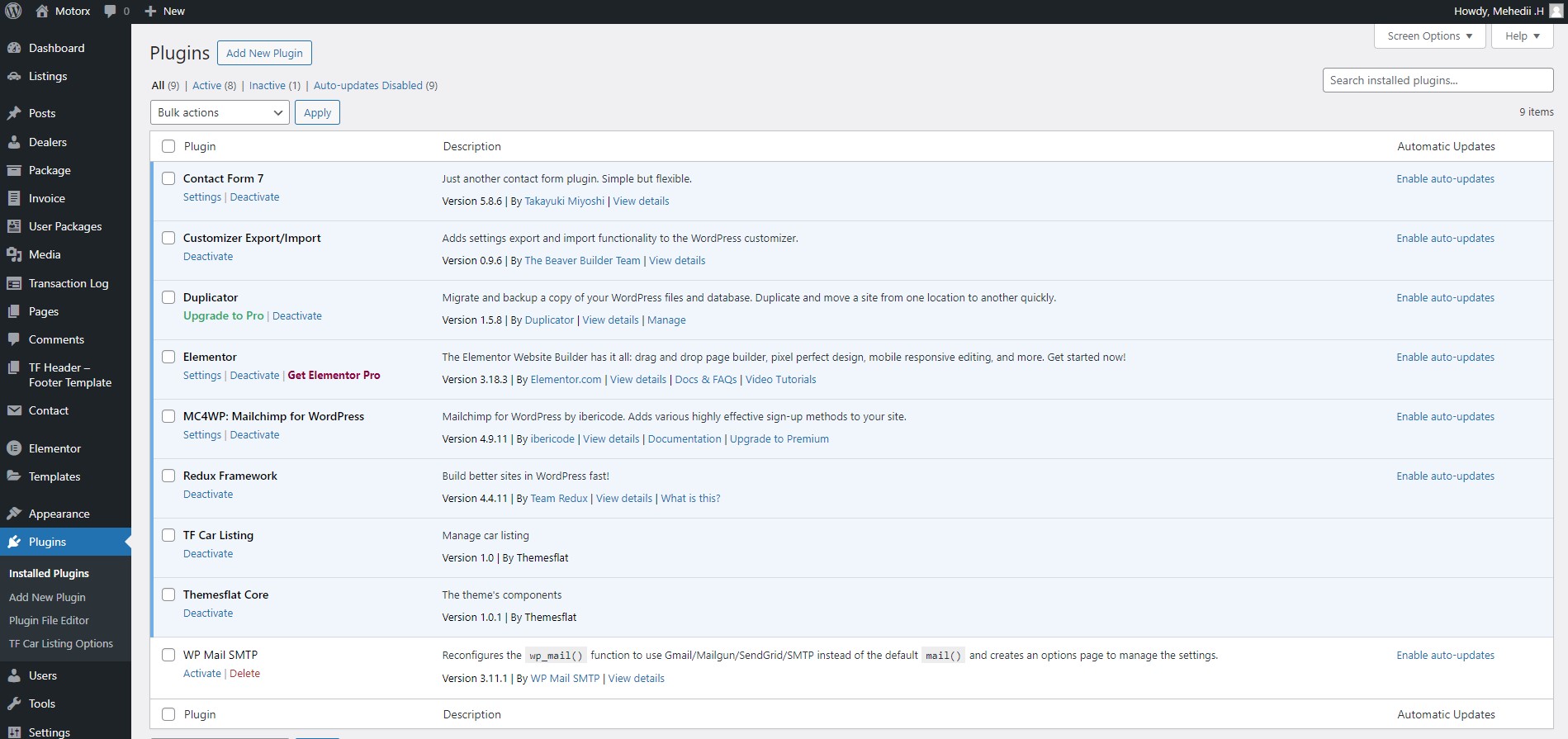Click the Transaction Log sidebar icon

[14, 283]
